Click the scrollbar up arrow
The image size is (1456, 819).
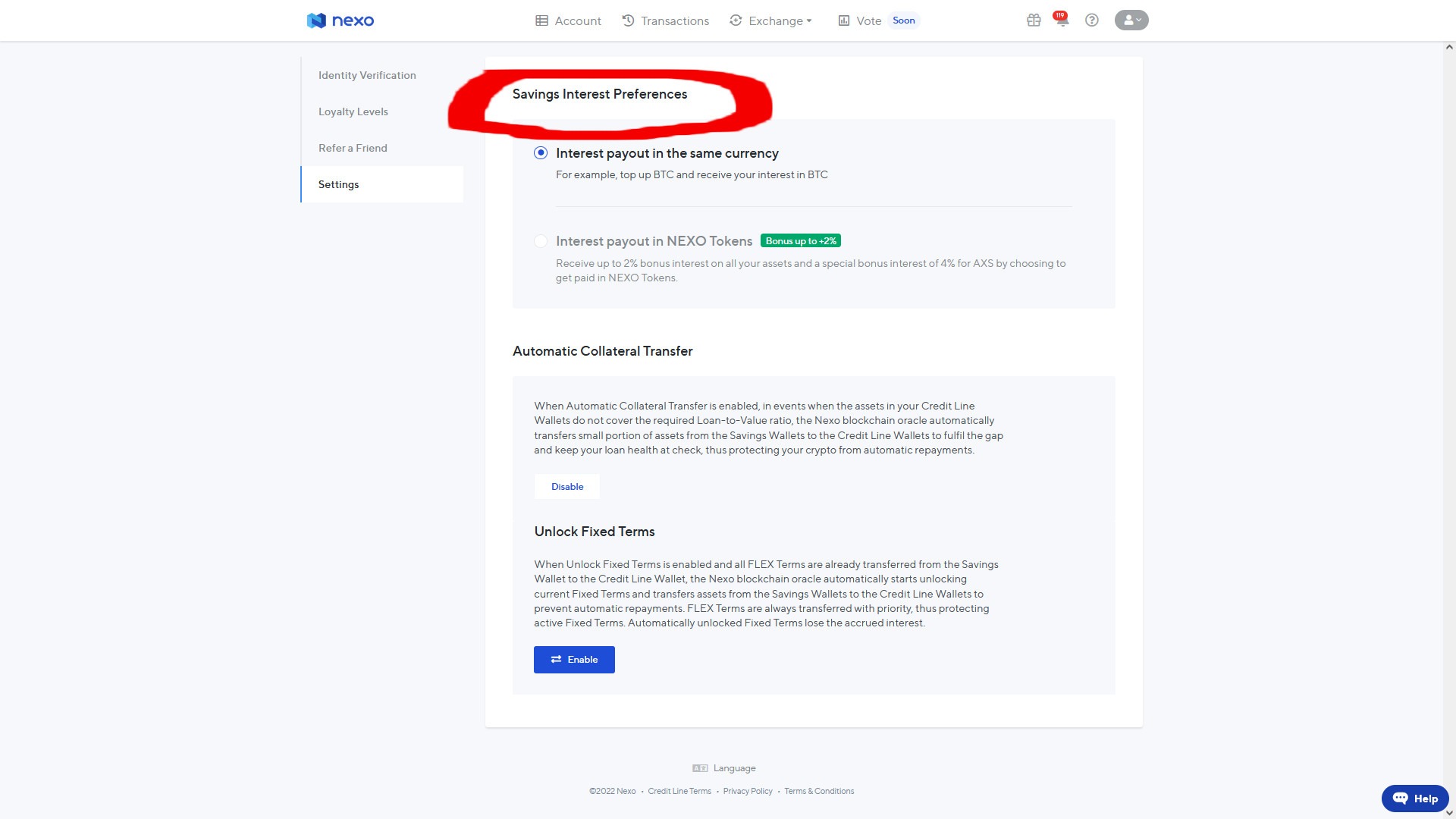(1449, 47)
